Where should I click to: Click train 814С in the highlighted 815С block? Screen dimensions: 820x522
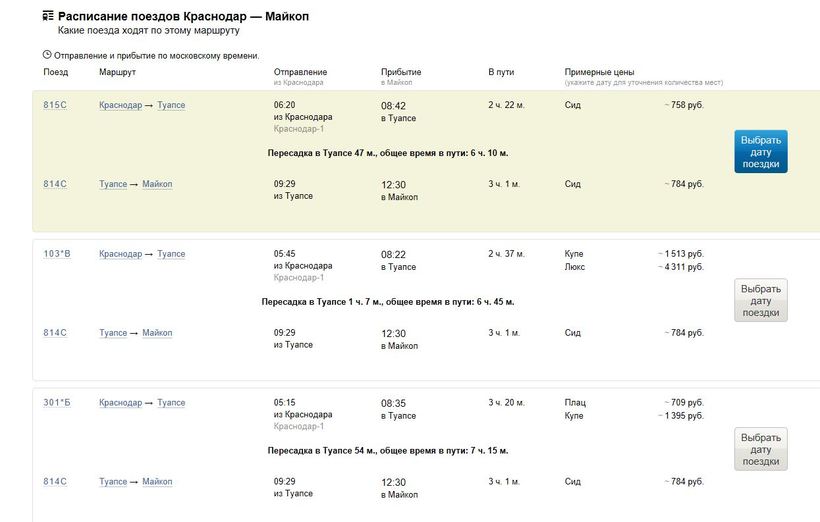pyautogui.click(x=55, y=184)
